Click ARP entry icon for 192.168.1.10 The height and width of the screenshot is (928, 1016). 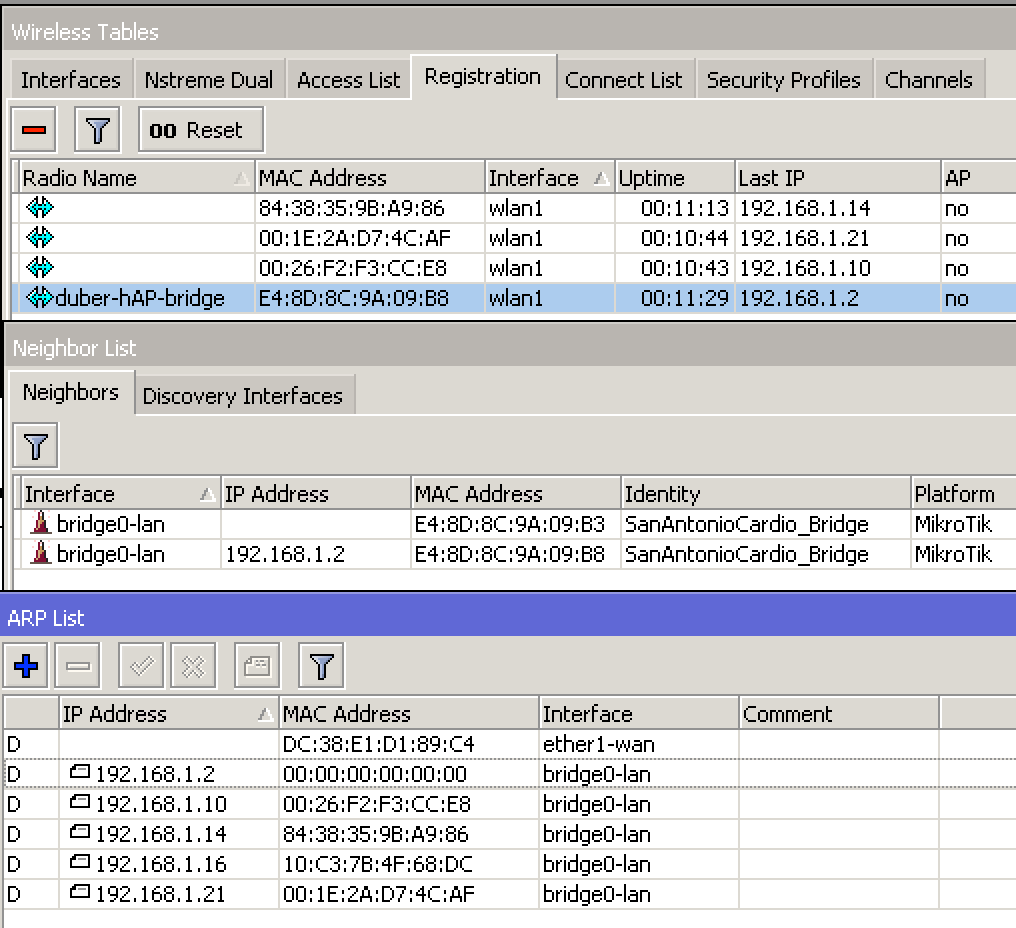point(80,802)
